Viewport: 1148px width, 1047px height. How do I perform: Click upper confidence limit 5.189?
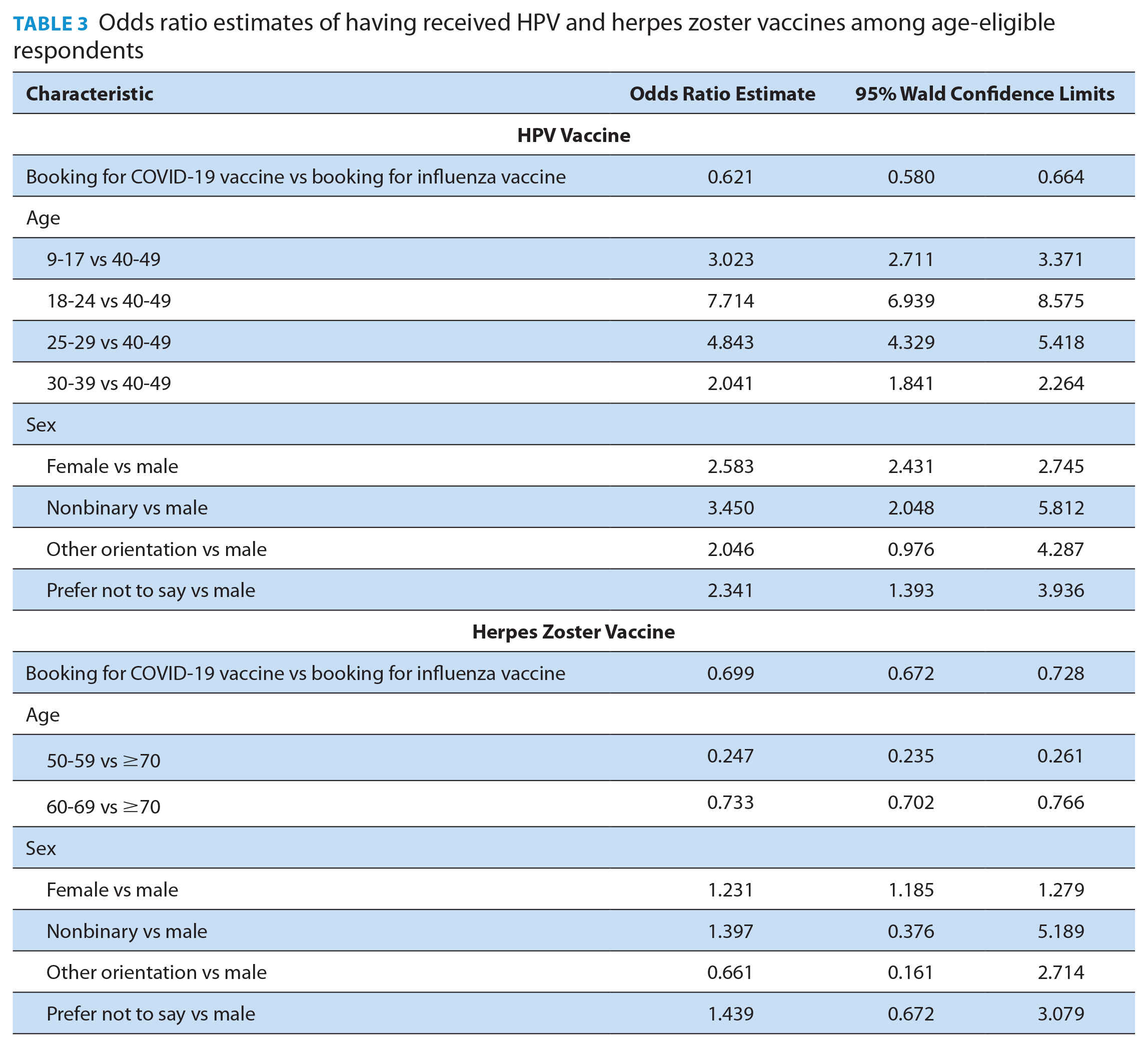(x=1060, y=931)
